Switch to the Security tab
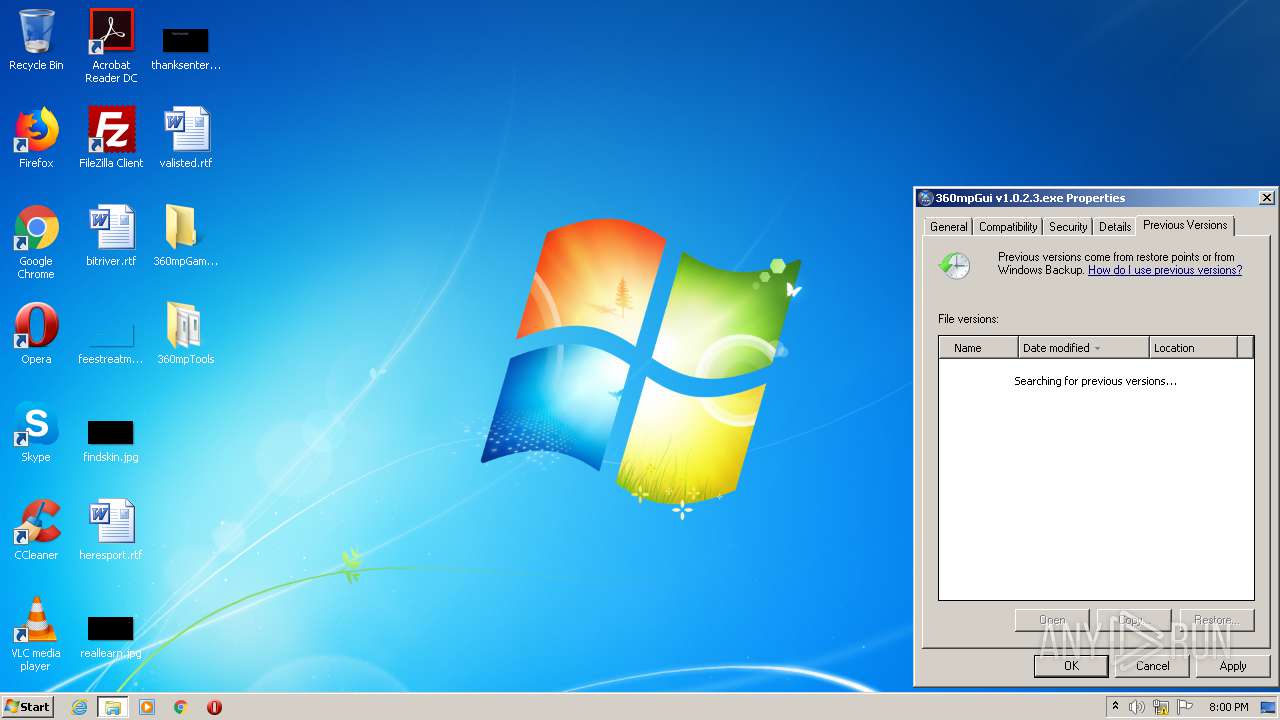 click(1068, 227)
